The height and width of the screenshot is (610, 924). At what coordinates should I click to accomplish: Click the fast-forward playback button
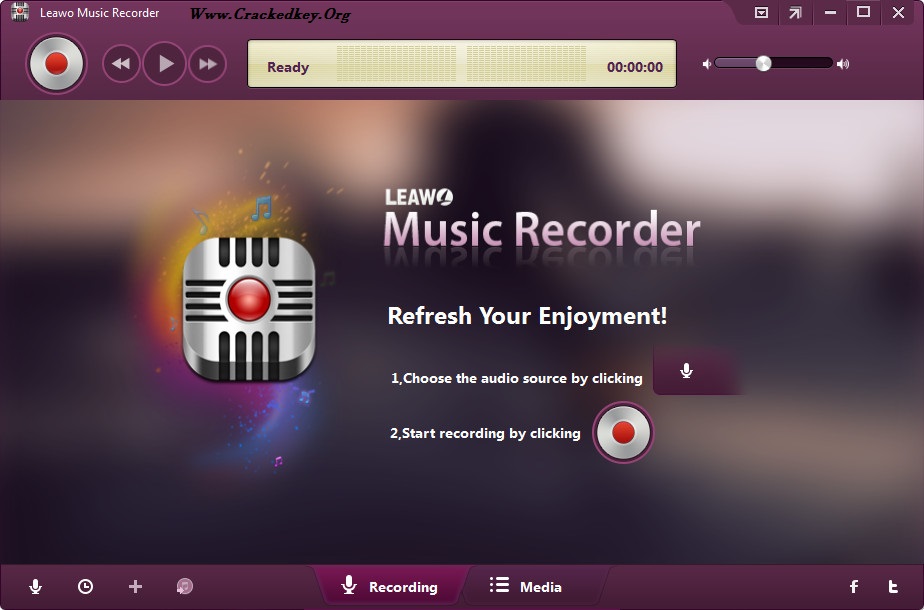207,64
